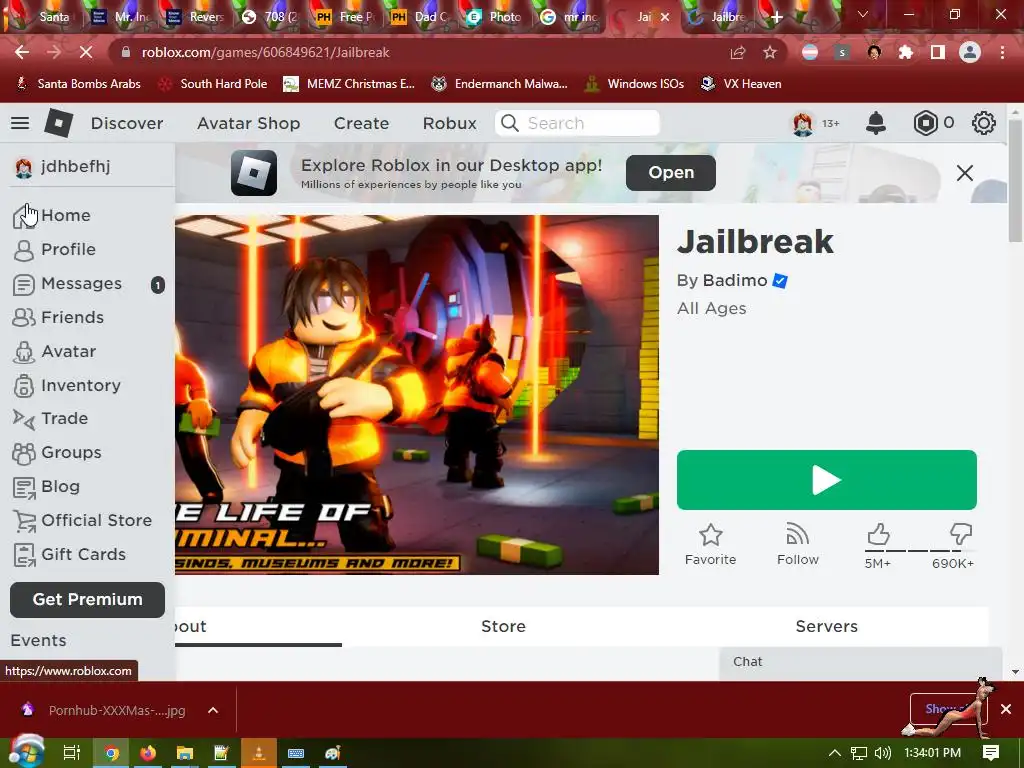Open the Robux menu item
Viewport: 1024px width, 768px height.
tap(449, 123)
